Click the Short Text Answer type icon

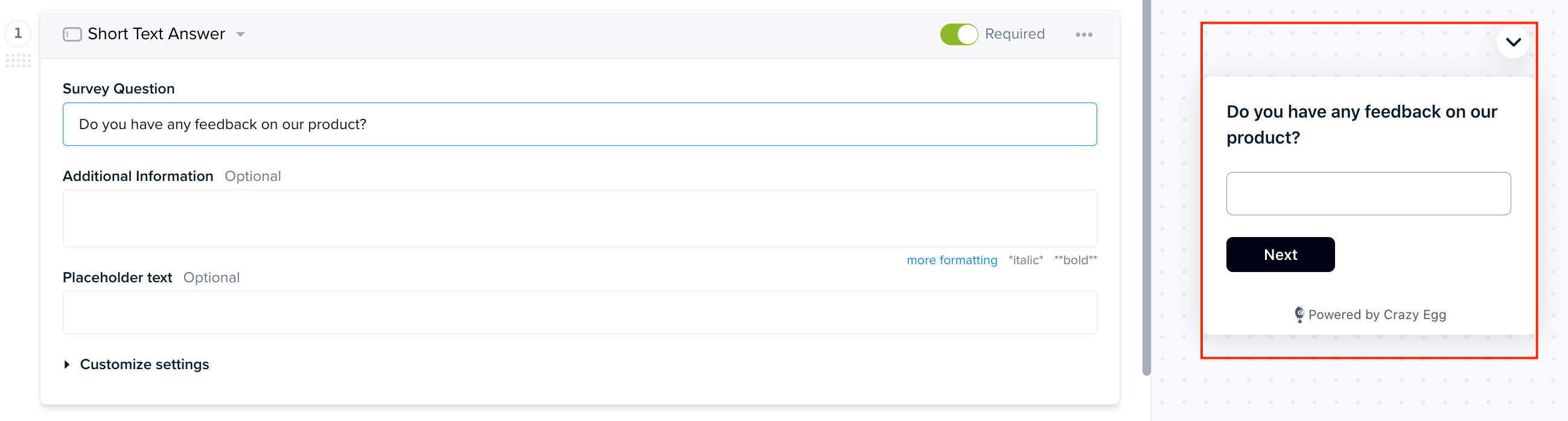pos(72,34)
